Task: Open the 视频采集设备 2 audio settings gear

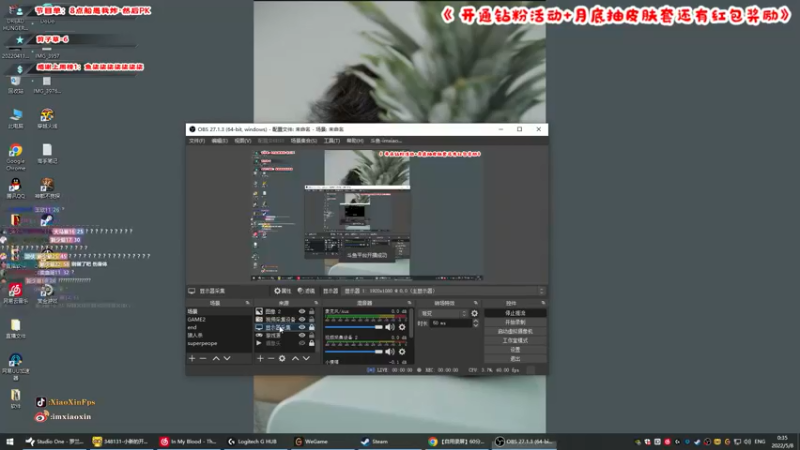Action: (x=402, y=352)
